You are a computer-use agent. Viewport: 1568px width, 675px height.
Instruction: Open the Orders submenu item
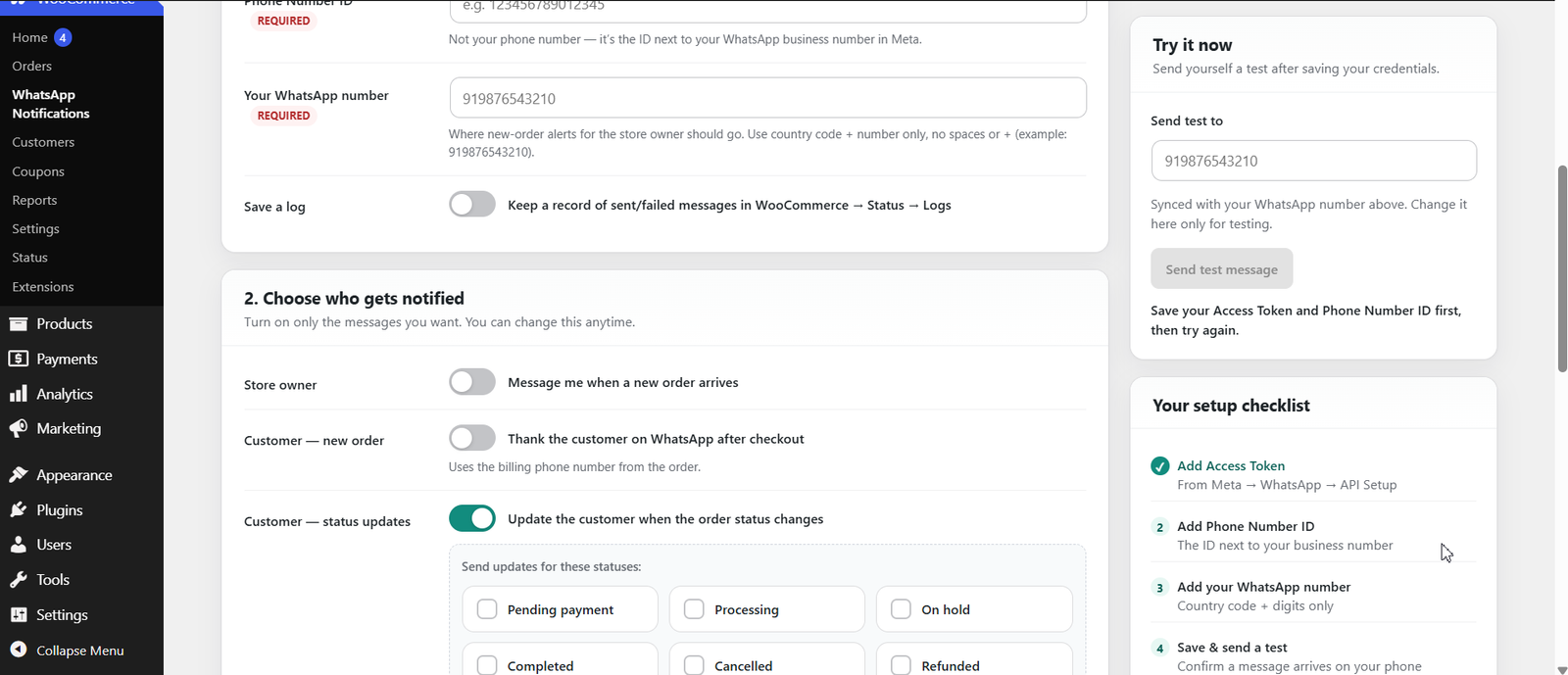point(32,66)
